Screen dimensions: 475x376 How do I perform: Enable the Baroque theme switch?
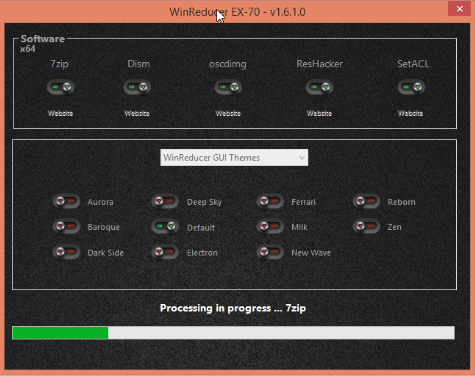pos(66,226)
